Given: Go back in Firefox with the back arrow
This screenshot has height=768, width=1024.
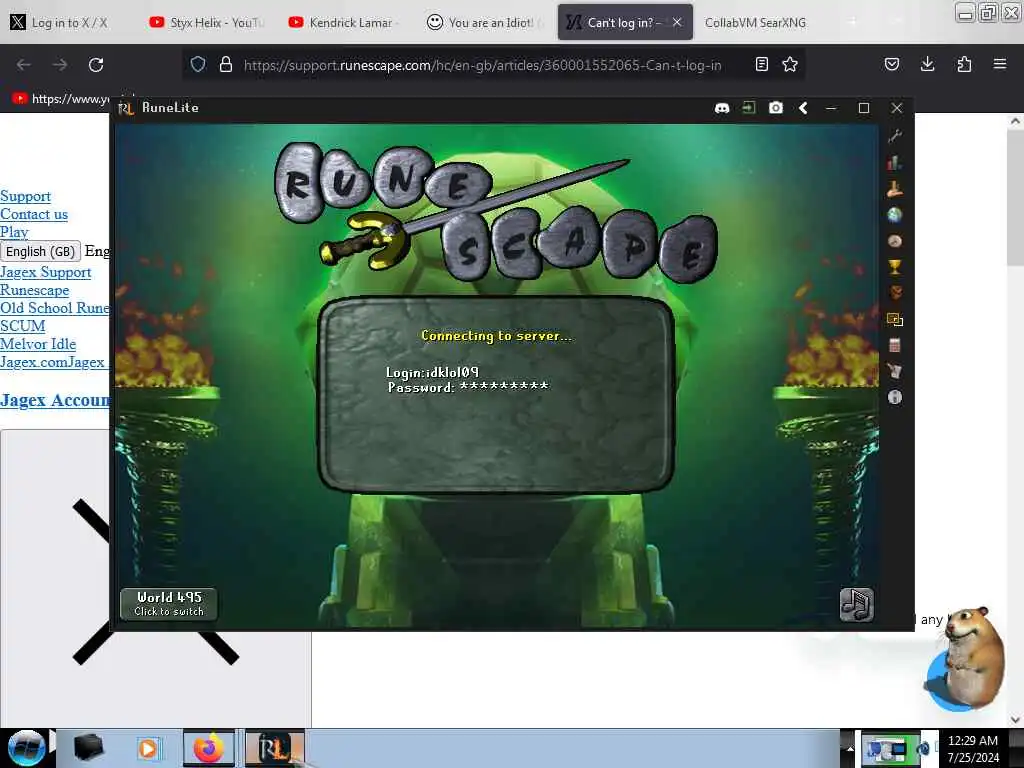Looking at the screenshot, I should (x=24, y=65).
